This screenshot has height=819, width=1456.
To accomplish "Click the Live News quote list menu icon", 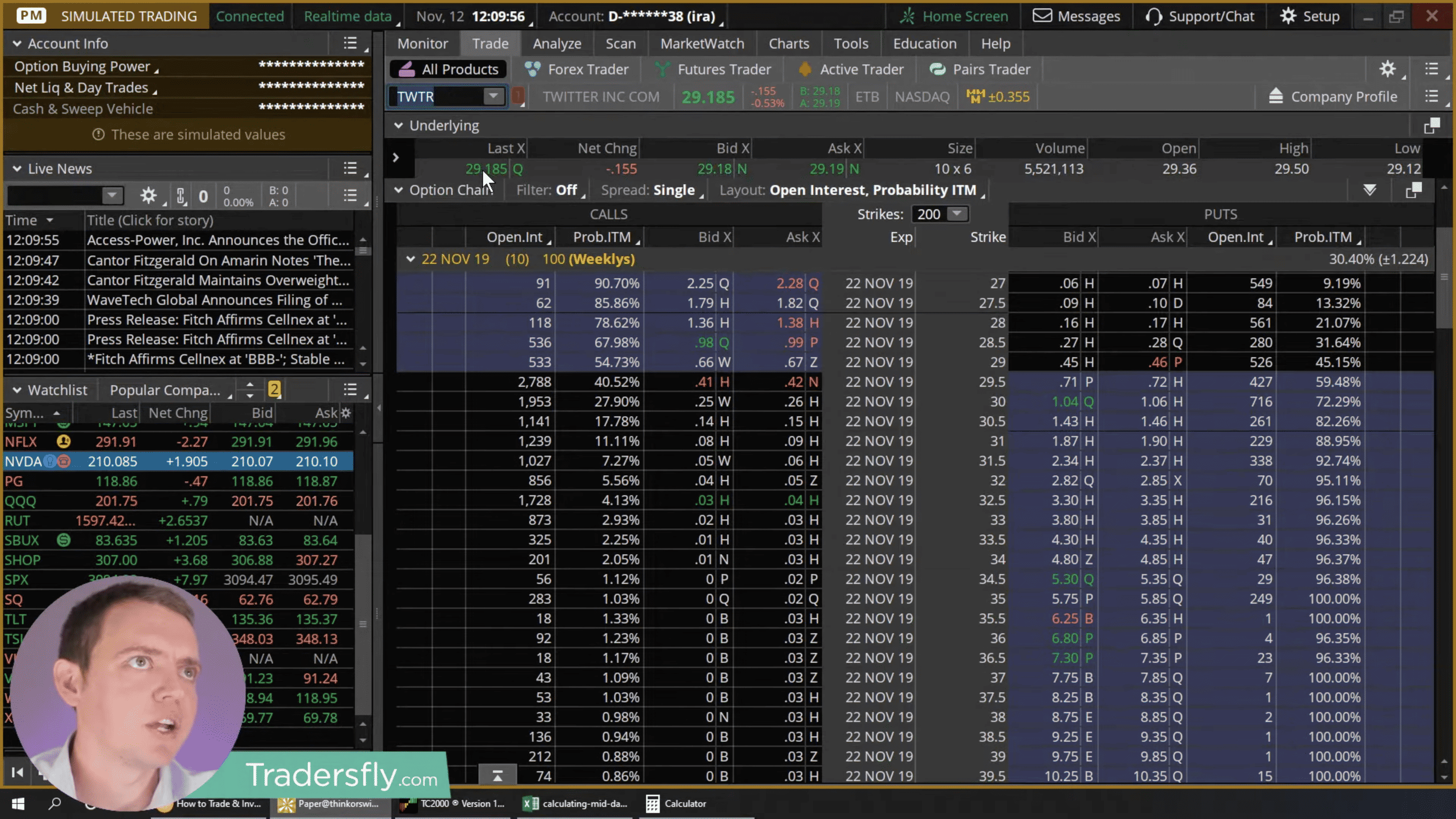I will (350, 196).
